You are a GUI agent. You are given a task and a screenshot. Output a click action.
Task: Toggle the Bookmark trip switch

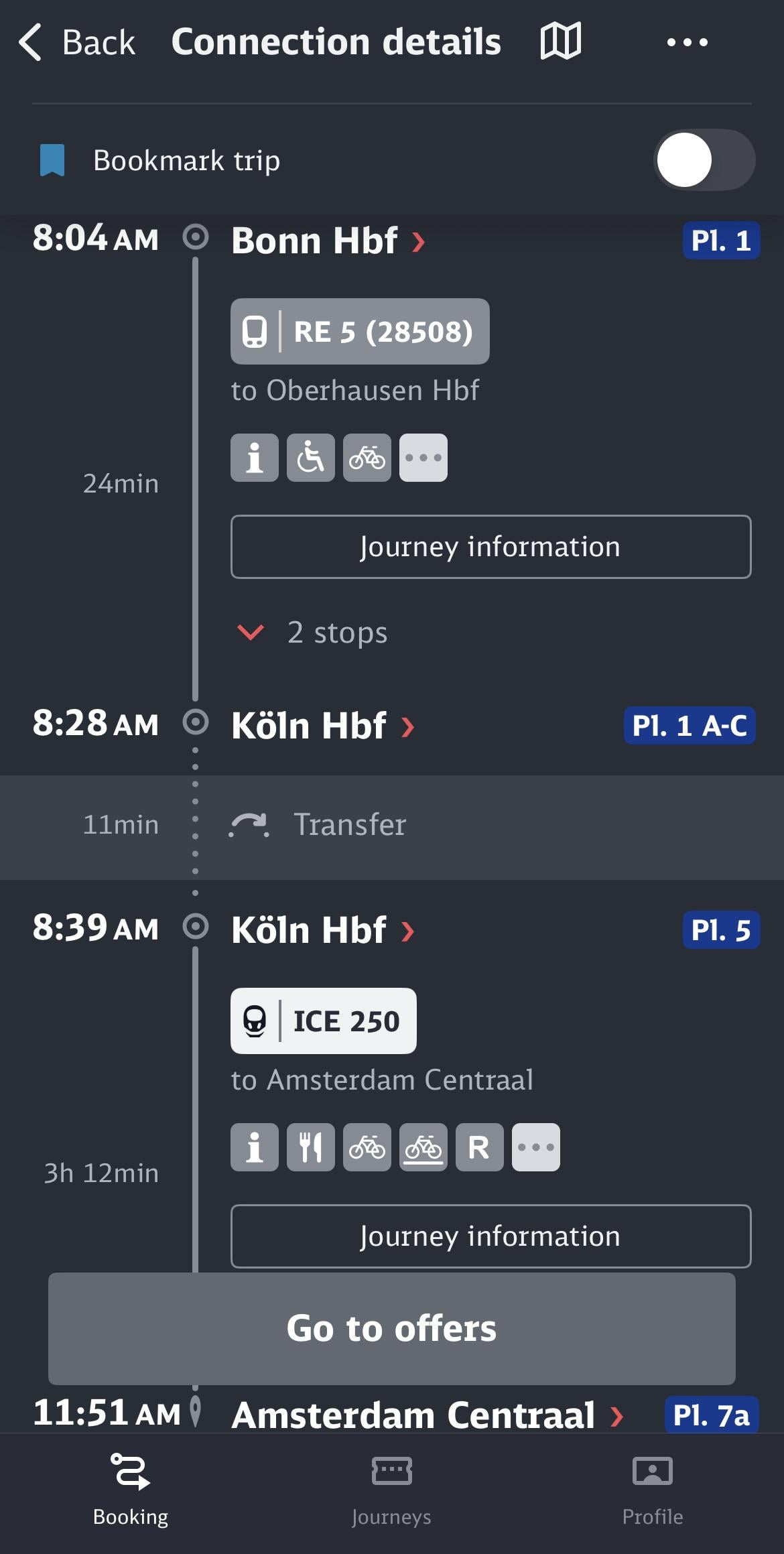tap(704, 160)
